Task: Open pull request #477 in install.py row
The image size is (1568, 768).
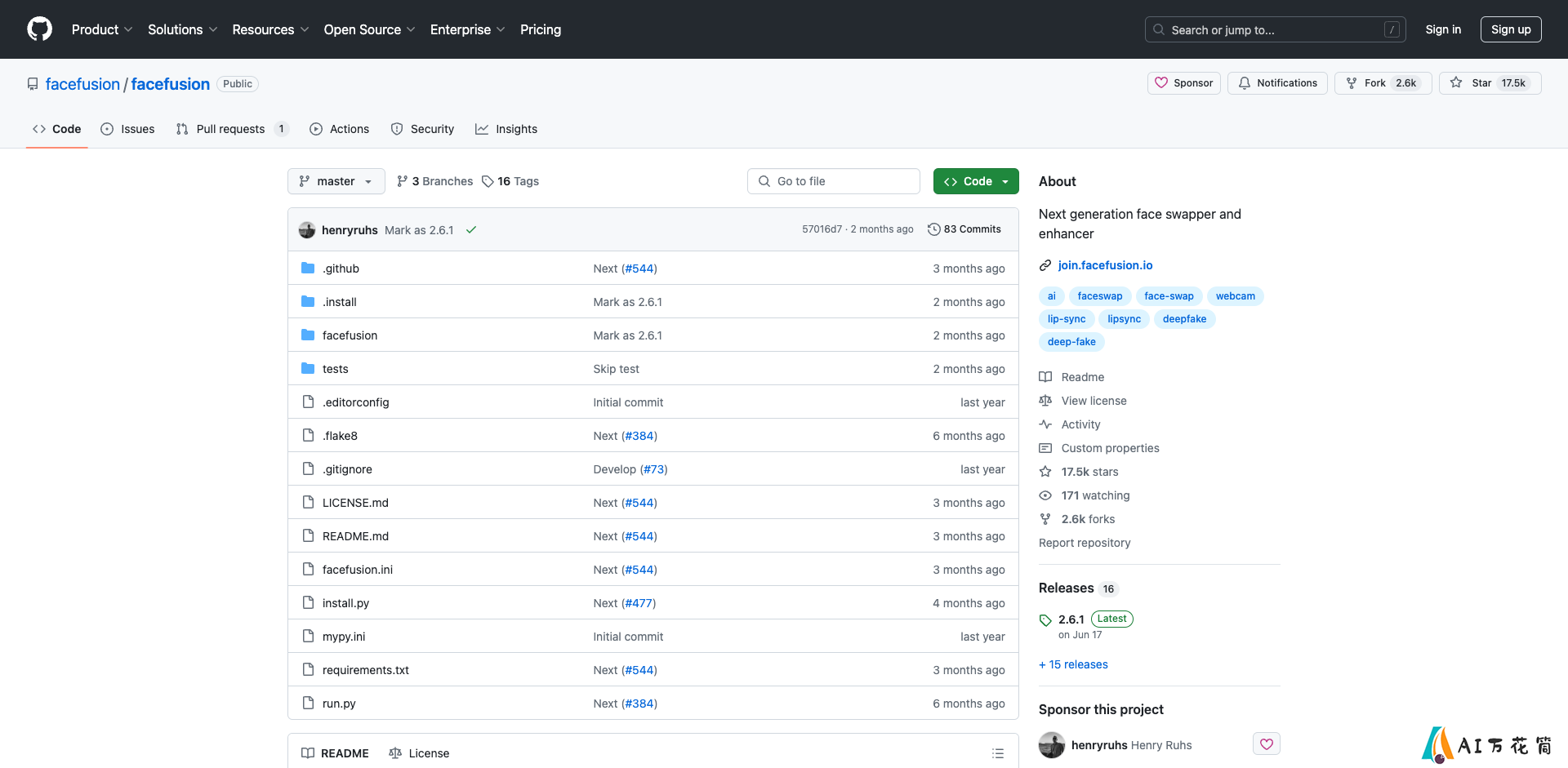Action: (x=639, y=603)
